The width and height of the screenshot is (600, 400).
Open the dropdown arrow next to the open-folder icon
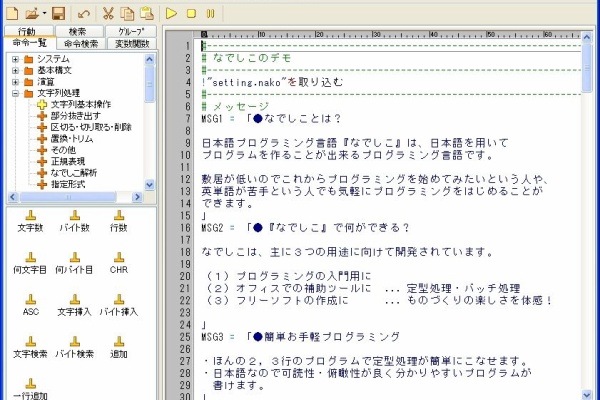44,14
